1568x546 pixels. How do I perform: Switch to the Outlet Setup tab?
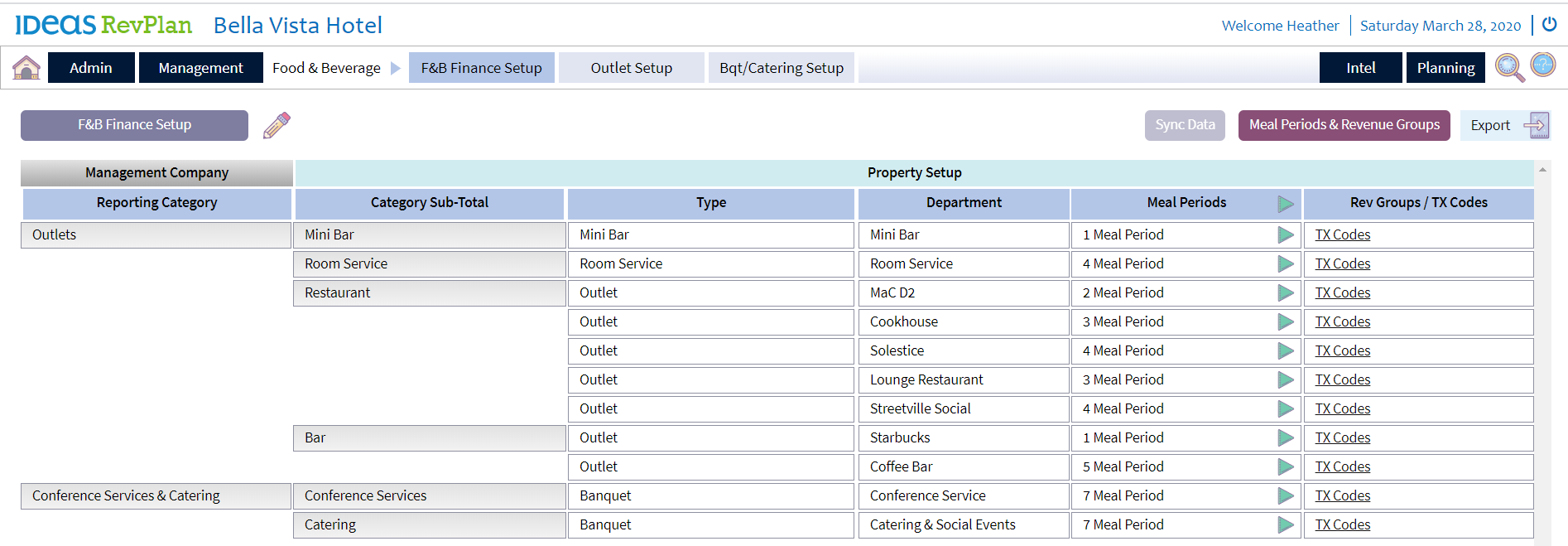pyautogui.click(x=631, y=68)
